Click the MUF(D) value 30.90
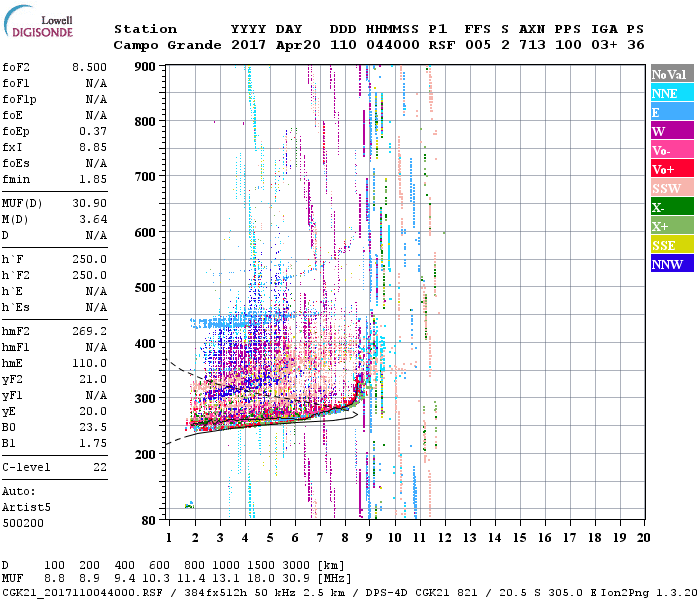 91,203
